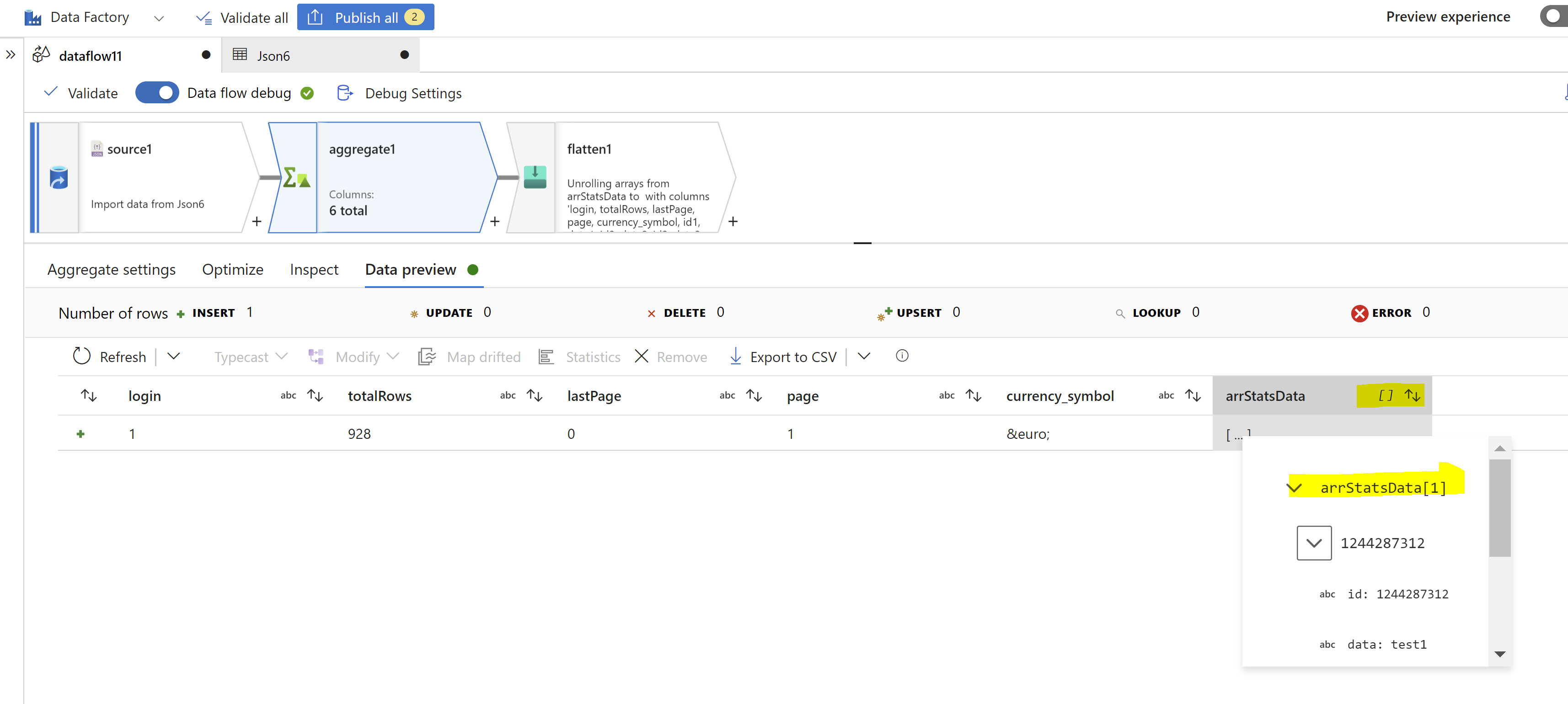Open the Data Factory dropdown chevron
This screenshot has height=704, width=1568.
click(159, 18)
